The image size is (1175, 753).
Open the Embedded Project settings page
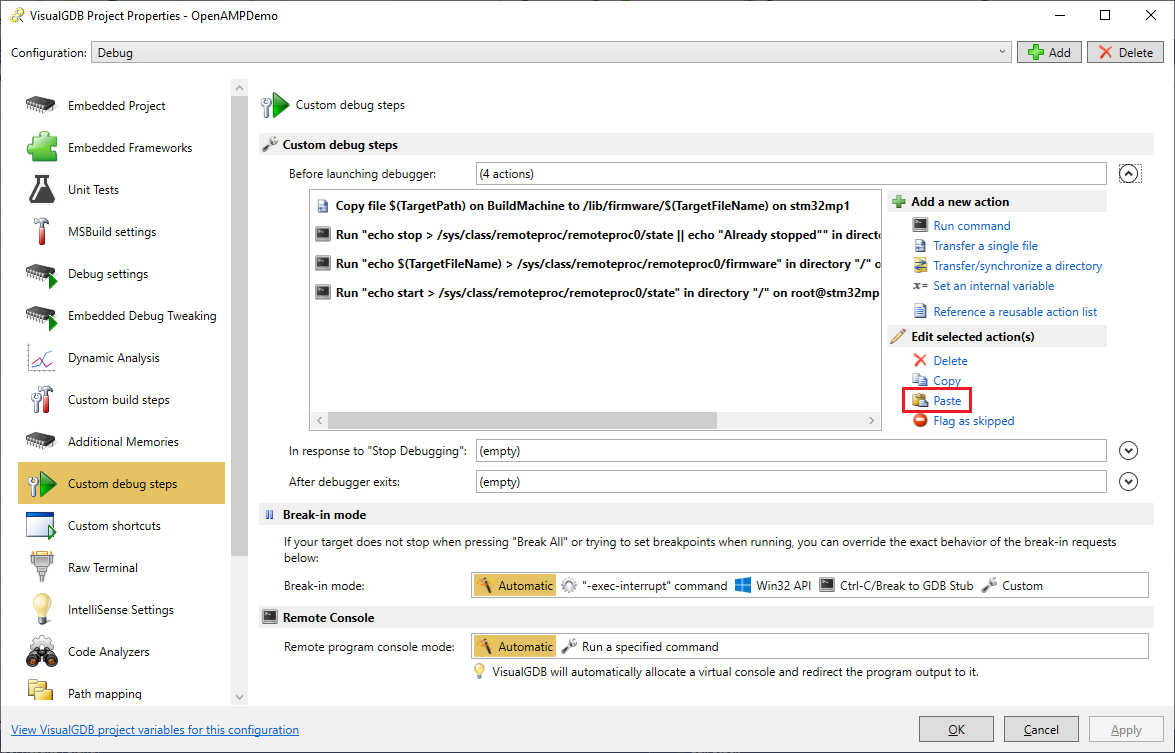[x=121, y=106]
